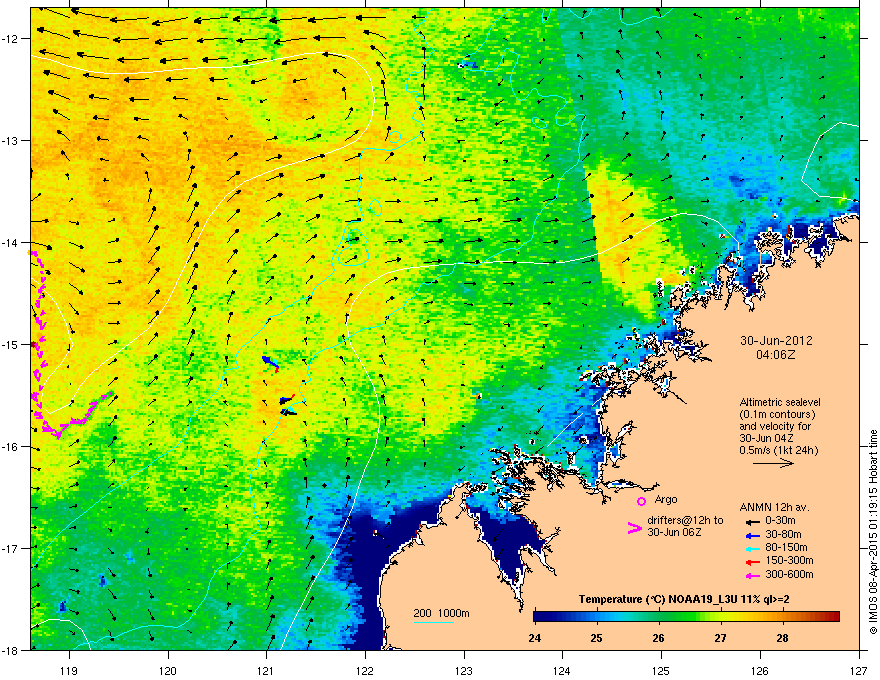Viewport: 880px width, 680px height.
Task: Click the latitude axis label -13
Action: coord(11,140)
